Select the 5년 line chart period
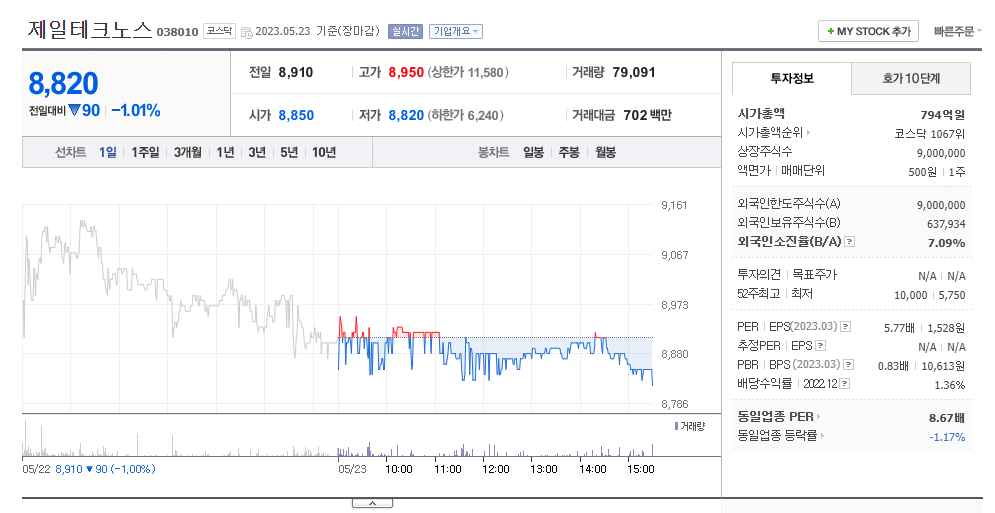Image resolution: width=995 pixels, height=513 pixels. tap(289, 152)
